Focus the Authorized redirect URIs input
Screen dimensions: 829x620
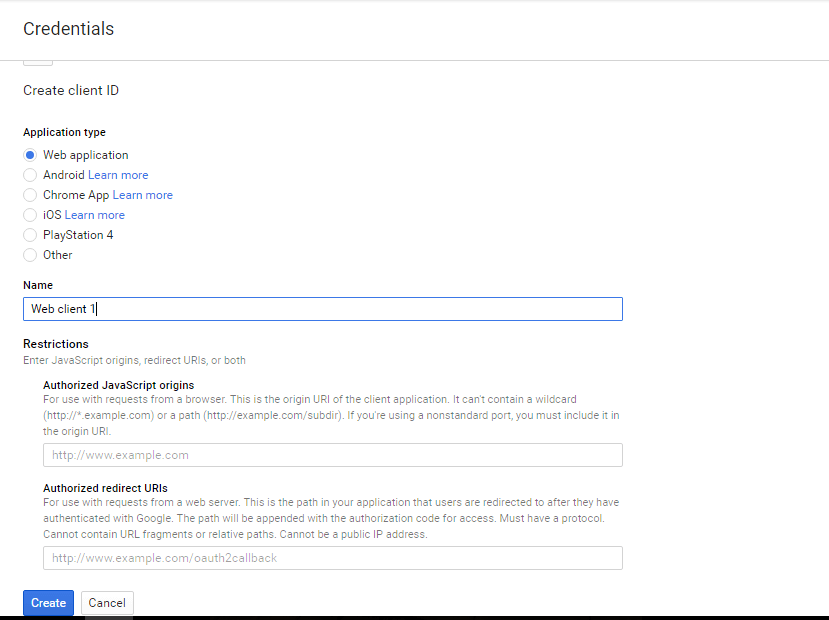point(333,558)
